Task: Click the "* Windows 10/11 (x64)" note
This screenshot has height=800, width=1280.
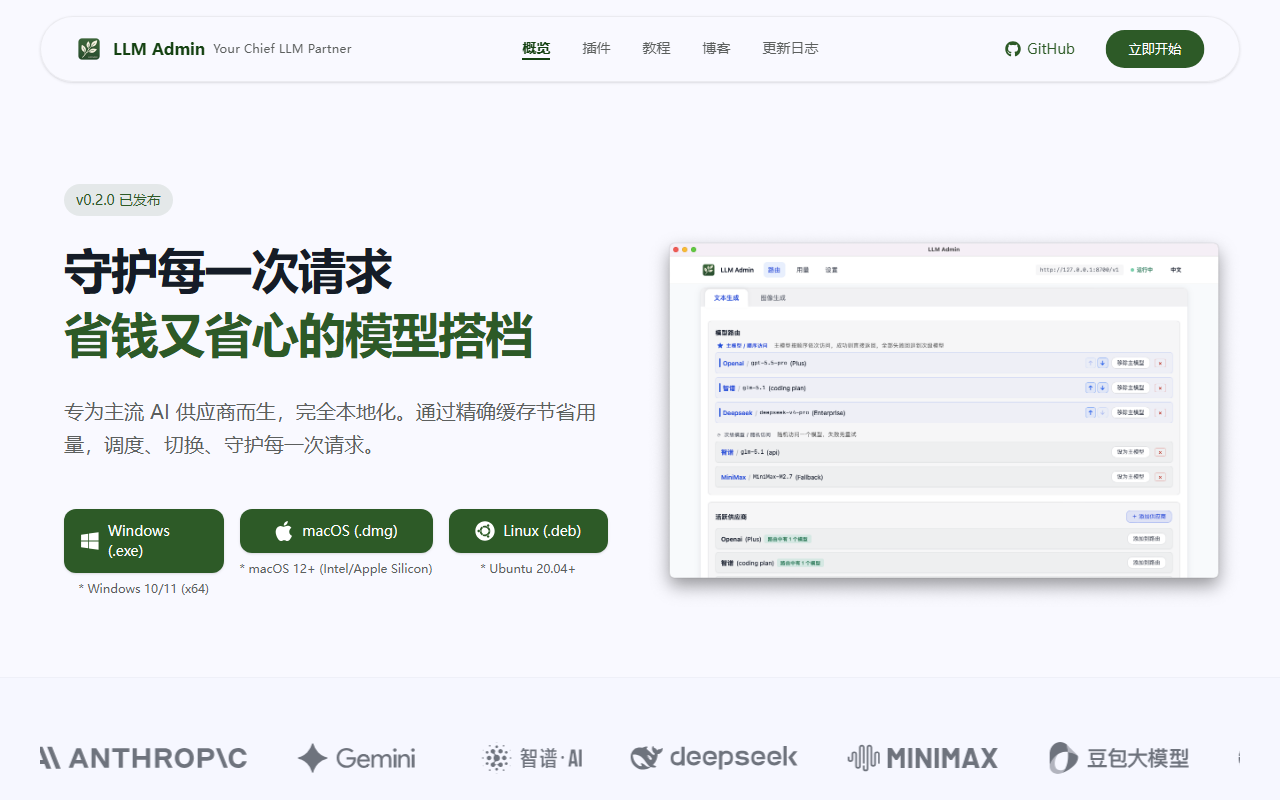Action: coord(144,589)
